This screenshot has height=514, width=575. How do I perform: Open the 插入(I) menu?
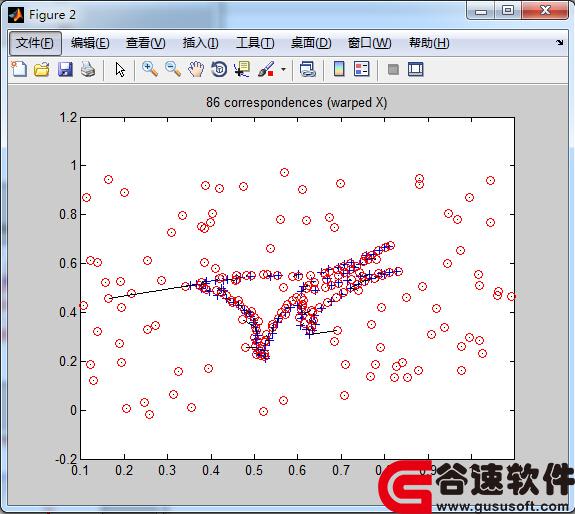coord(201,43)
